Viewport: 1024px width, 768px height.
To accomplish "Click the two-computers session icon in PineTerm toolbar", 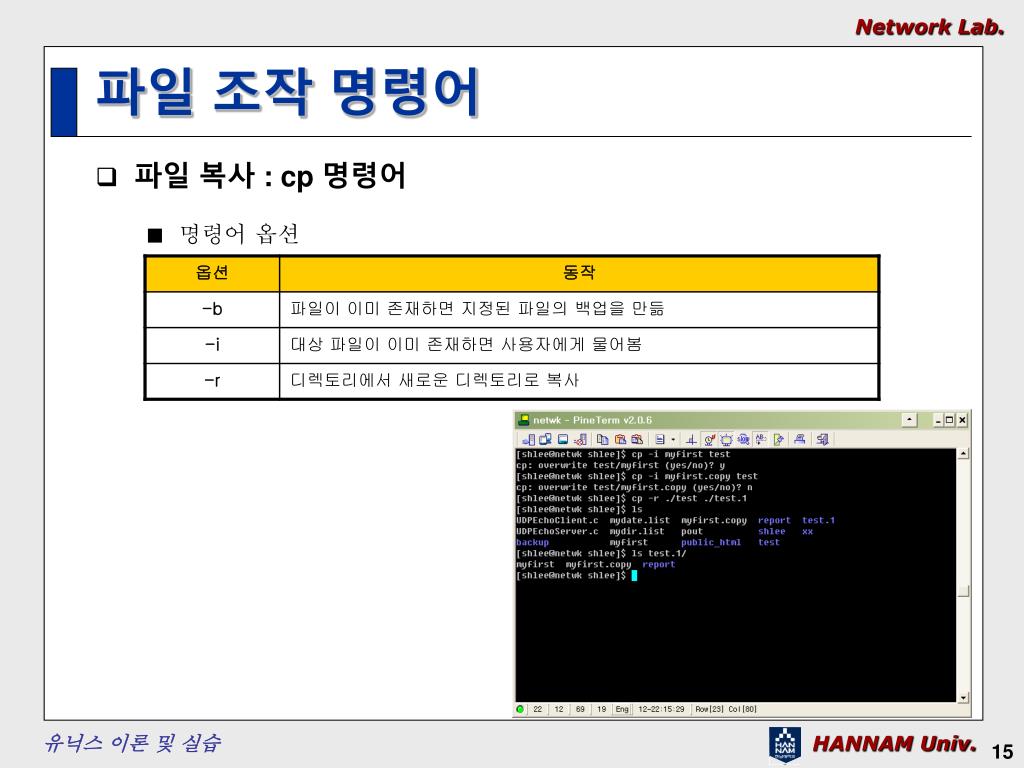I will click(x=545, y=440).
